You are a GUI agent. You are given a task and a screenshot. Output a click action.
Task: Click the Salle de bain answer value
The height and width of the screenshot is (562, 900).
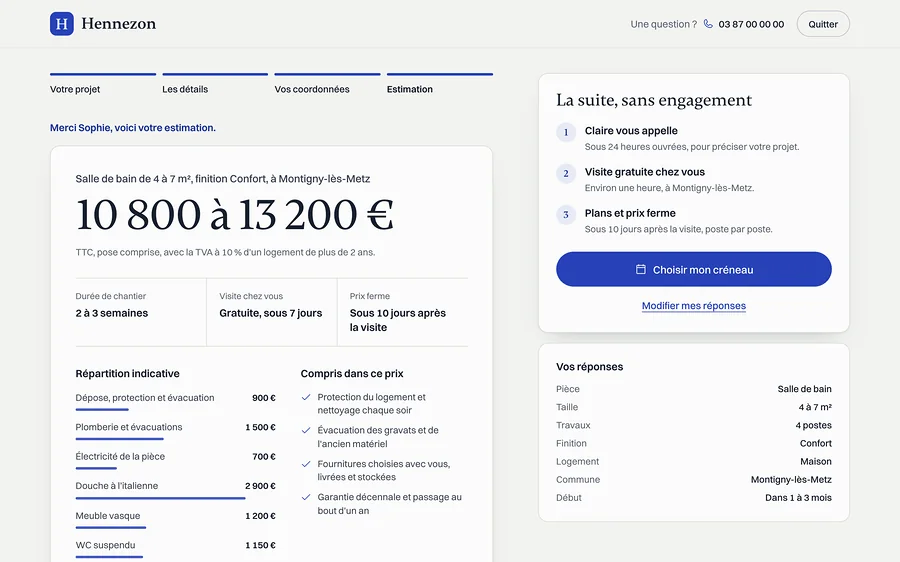804,389
